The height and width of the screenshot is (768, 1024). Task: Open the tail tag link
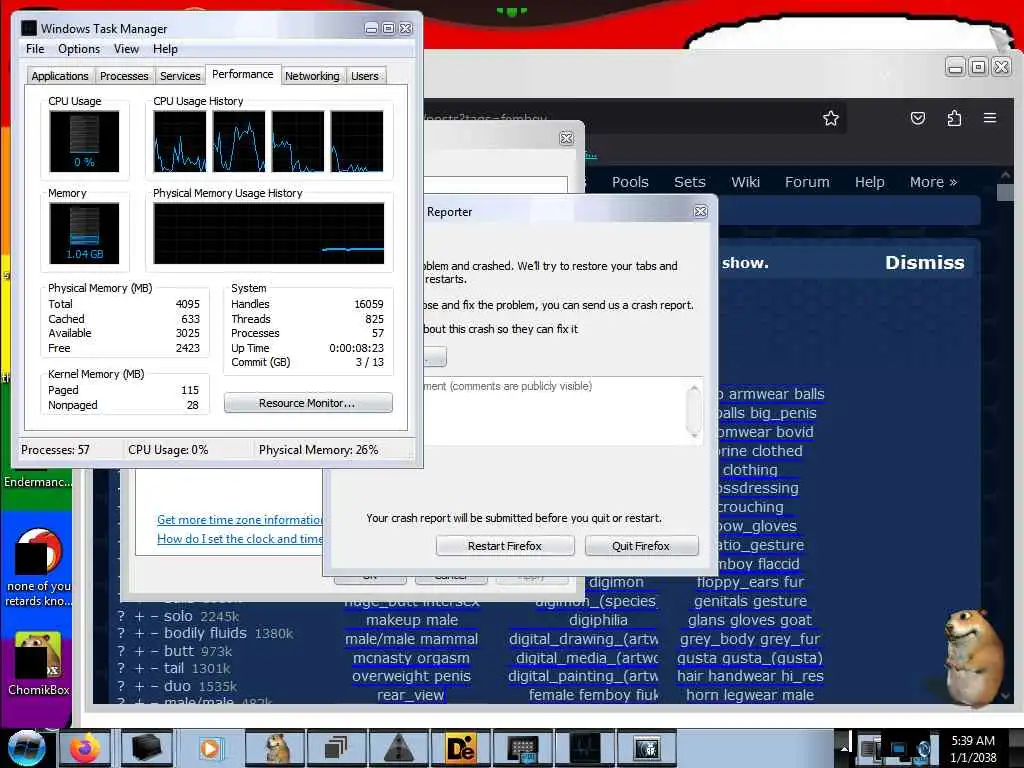click(x=174, y=668)
